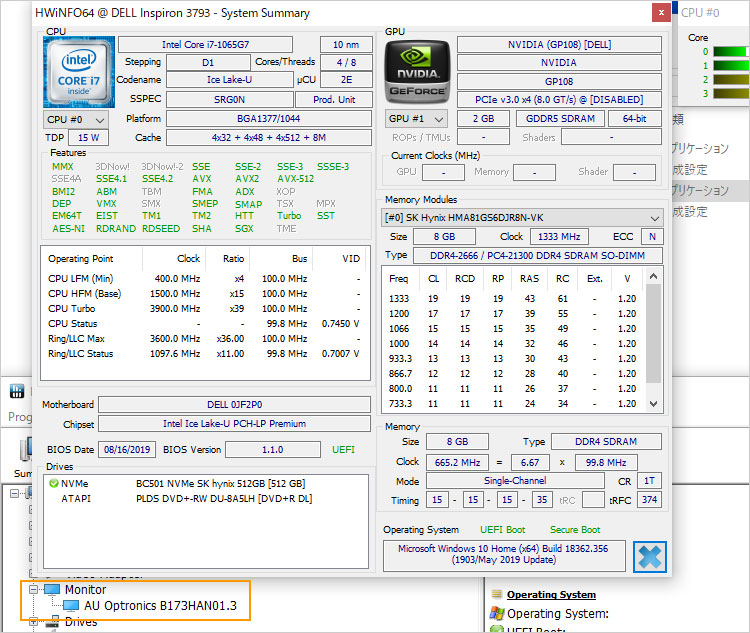The width and height of the screenshot is (750, 633).
Task: Click the cache 4x32 + 4x48 field
Action: 268,137
